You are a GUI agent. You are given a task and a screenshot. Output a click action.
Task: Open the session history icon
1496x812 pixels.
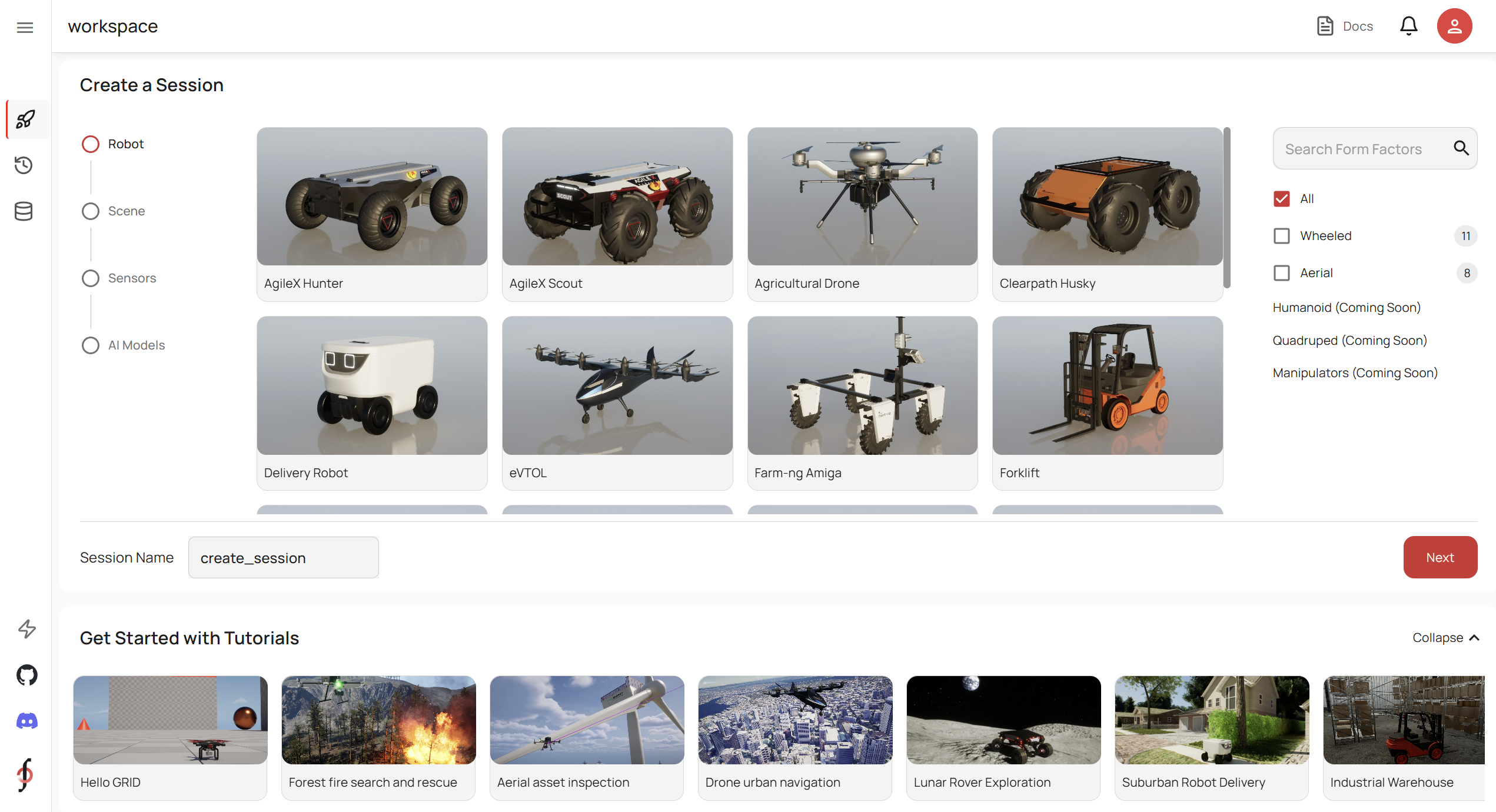point(24,165)
